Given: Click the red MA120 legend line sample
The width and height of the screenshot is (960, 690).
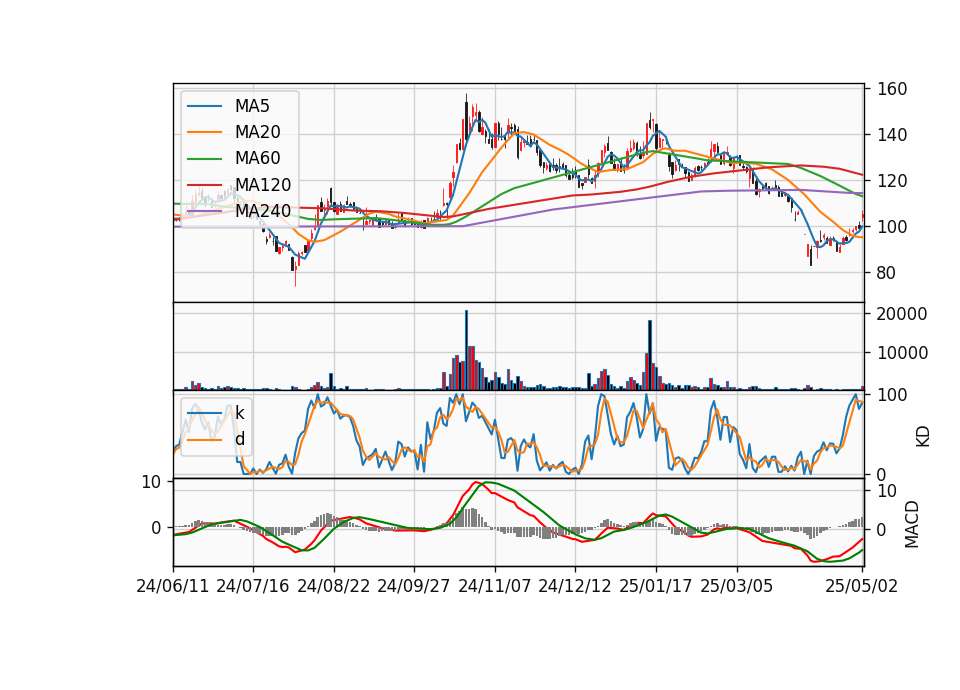Looking at the screenshot, I should pyautogui.click(x=204, y=185).
